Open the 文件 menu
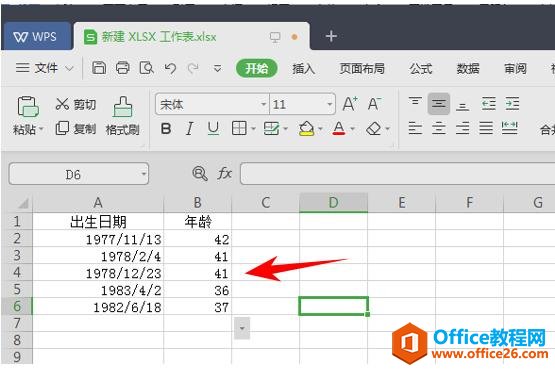The image size is (555, 371). [45, 68]
